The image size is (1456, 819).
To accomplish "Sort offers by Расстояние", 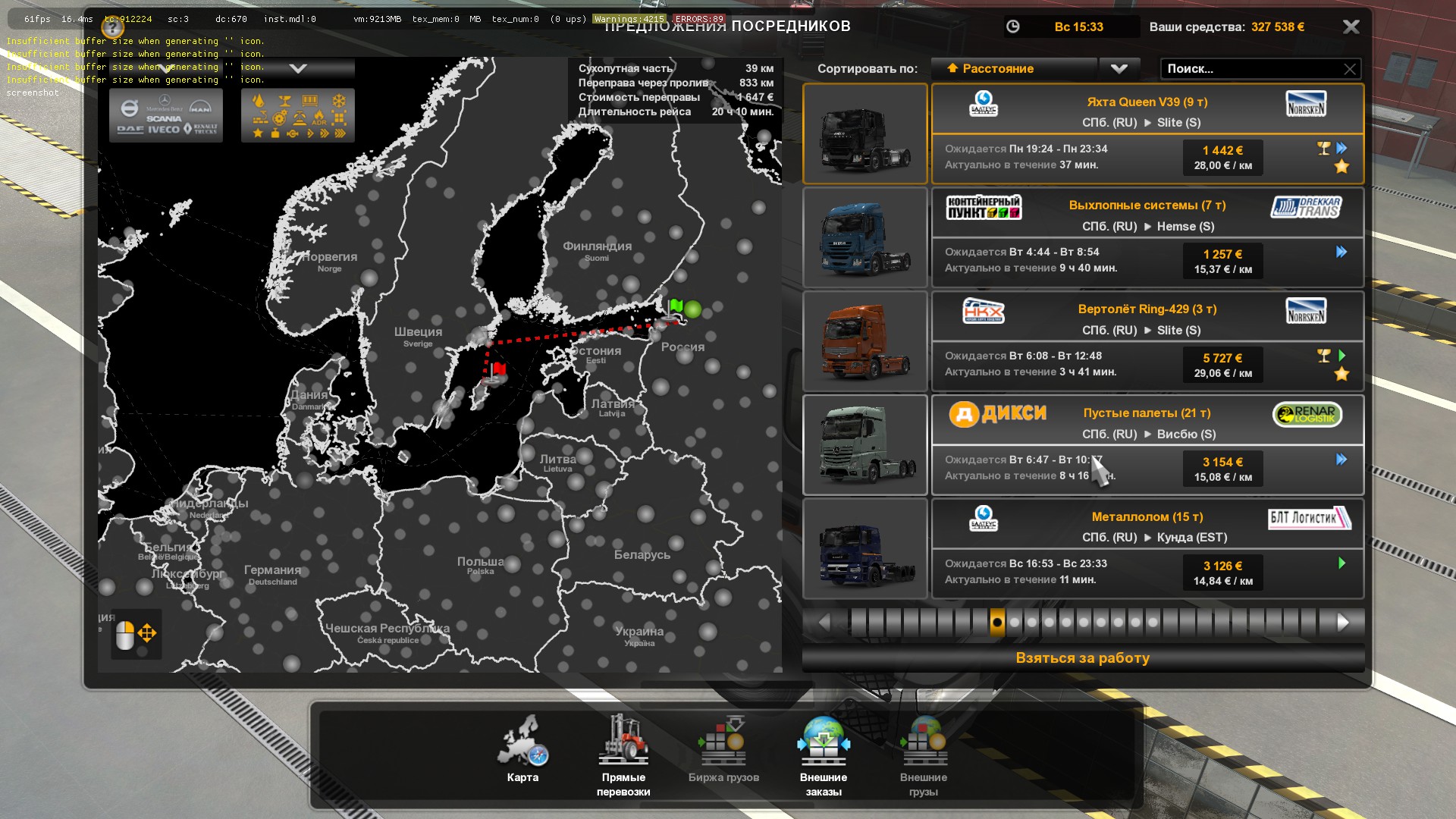I will [x=1015, y=68].
